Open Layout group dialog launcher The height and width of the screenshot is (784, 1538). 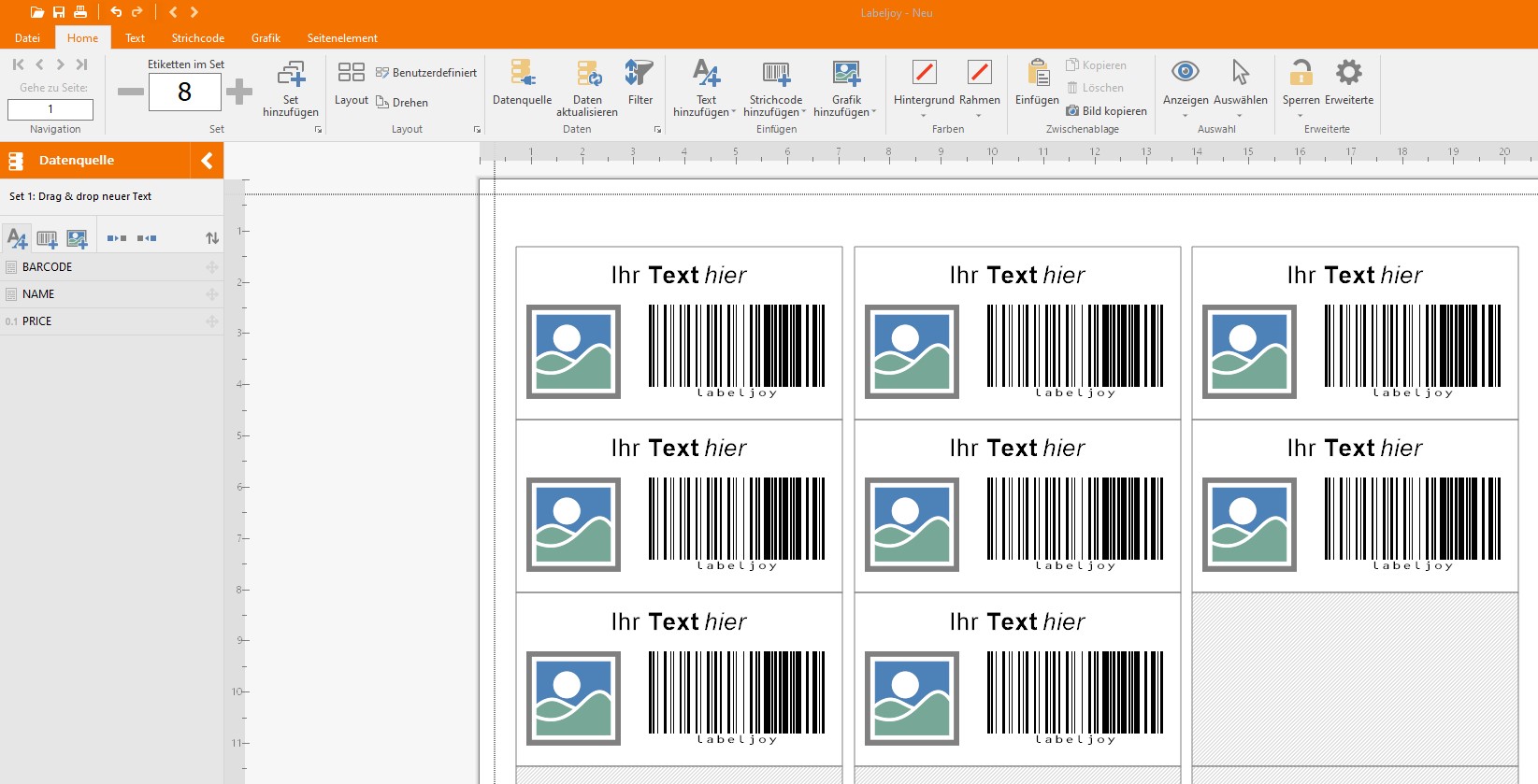[x=477, y=130]
